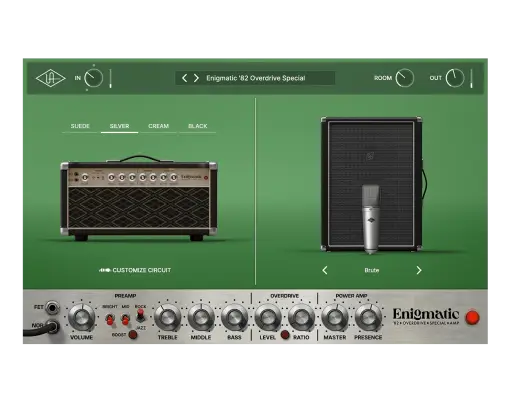Click the output level meter next to OUT
509x400 pixels.
471,79
